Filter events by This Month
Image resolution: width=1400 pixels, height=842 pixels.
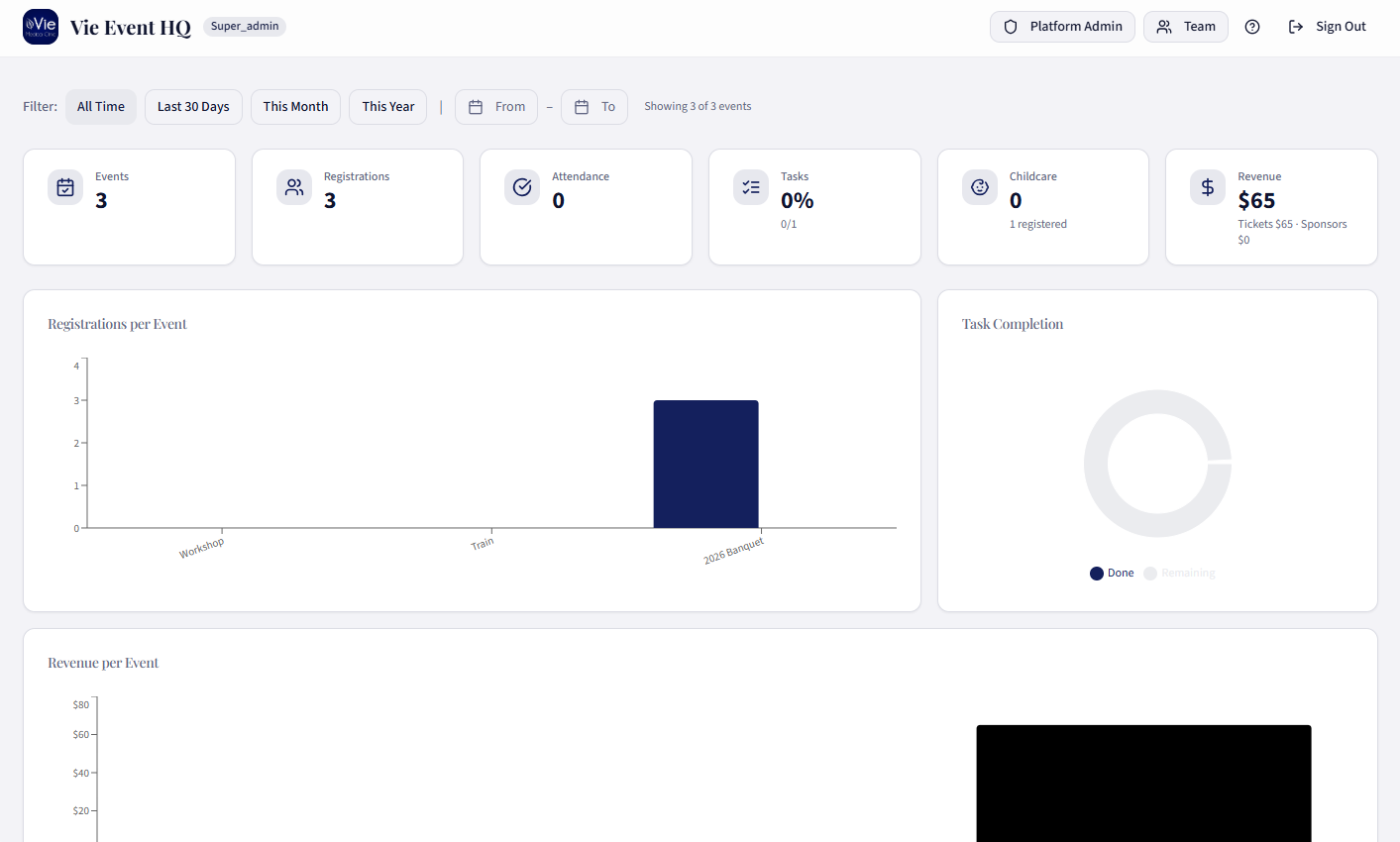point(295,107)
